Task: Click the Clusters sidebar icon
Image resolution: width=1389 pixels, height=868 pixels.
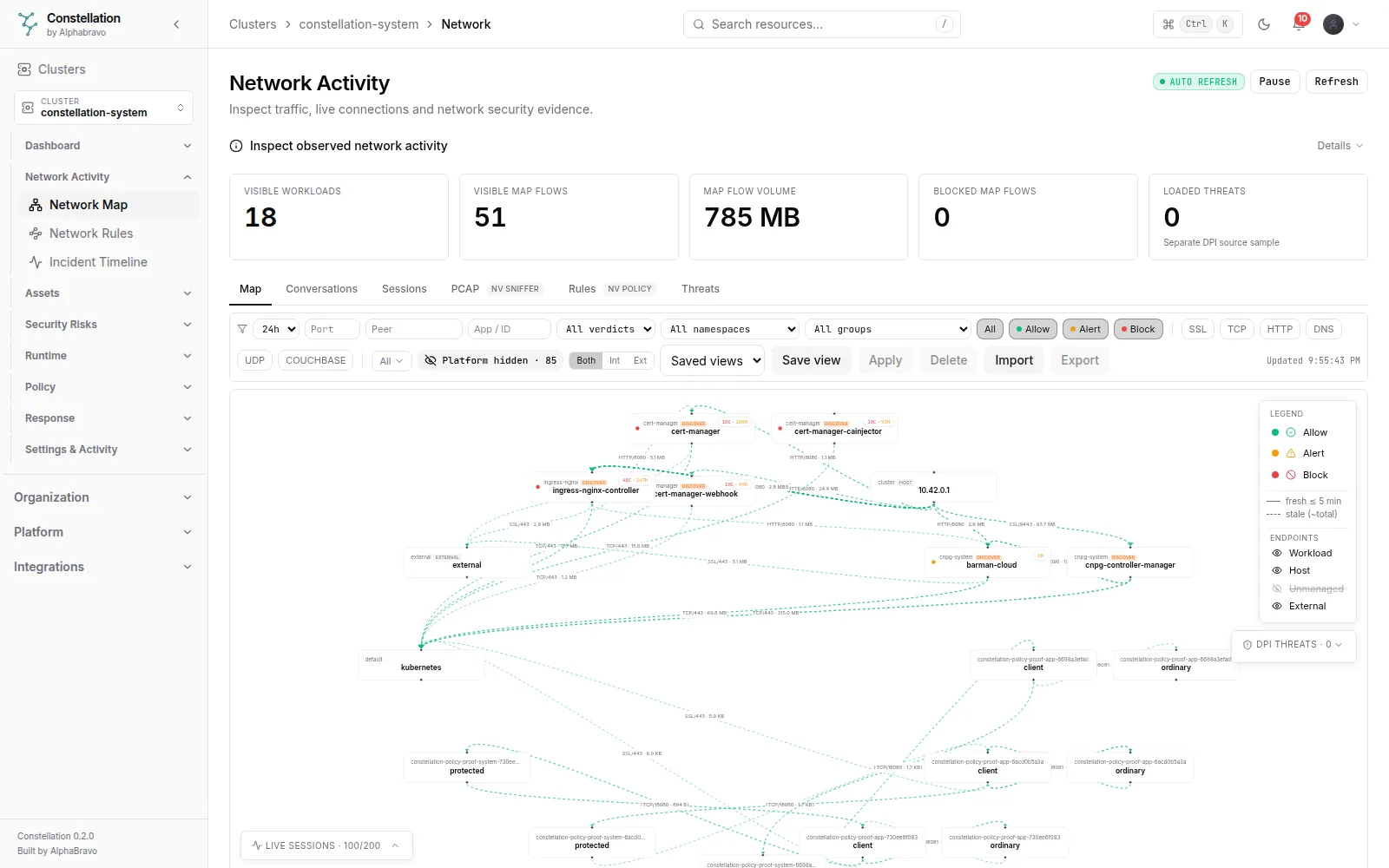Action: [24, 69]
